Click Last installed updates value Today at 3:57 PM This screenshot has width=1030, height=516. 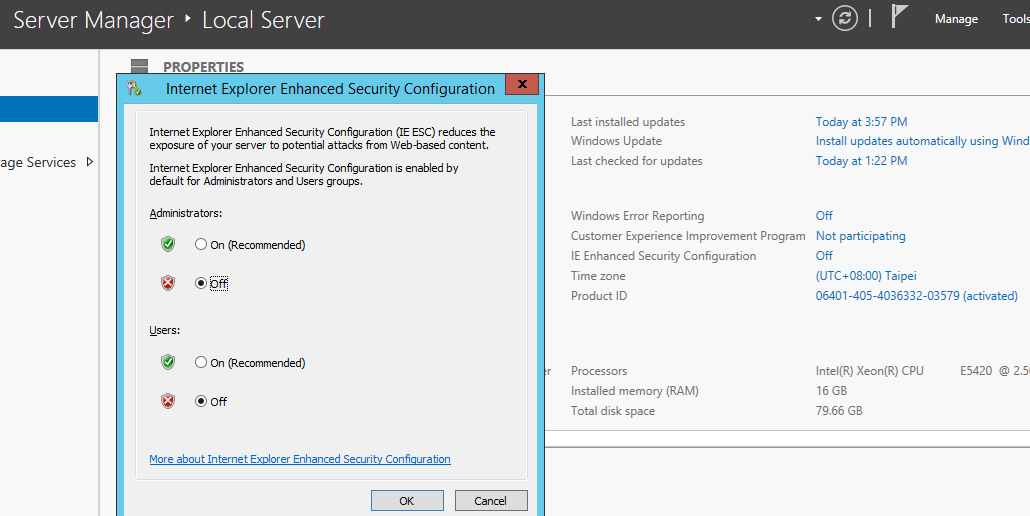pos(861,121)
